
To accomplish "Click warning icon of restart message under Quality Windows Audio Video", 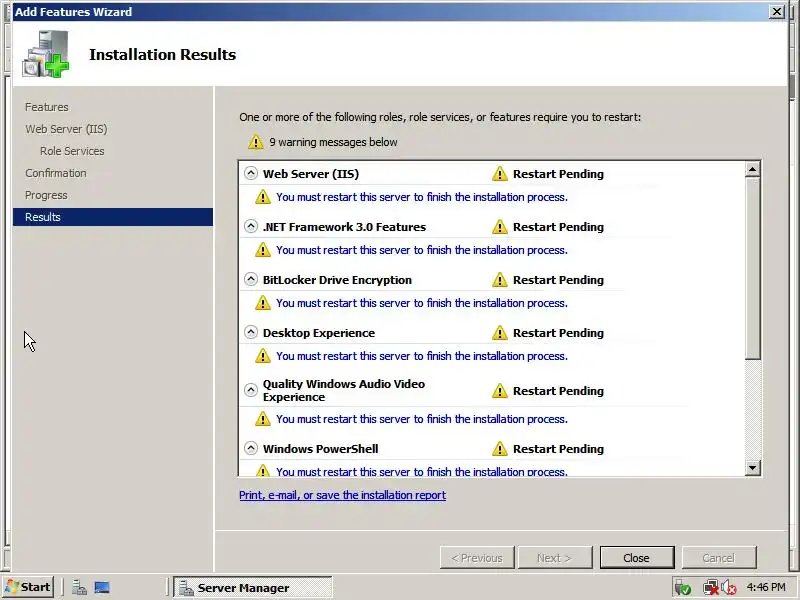I will click(x=263, y=419).
